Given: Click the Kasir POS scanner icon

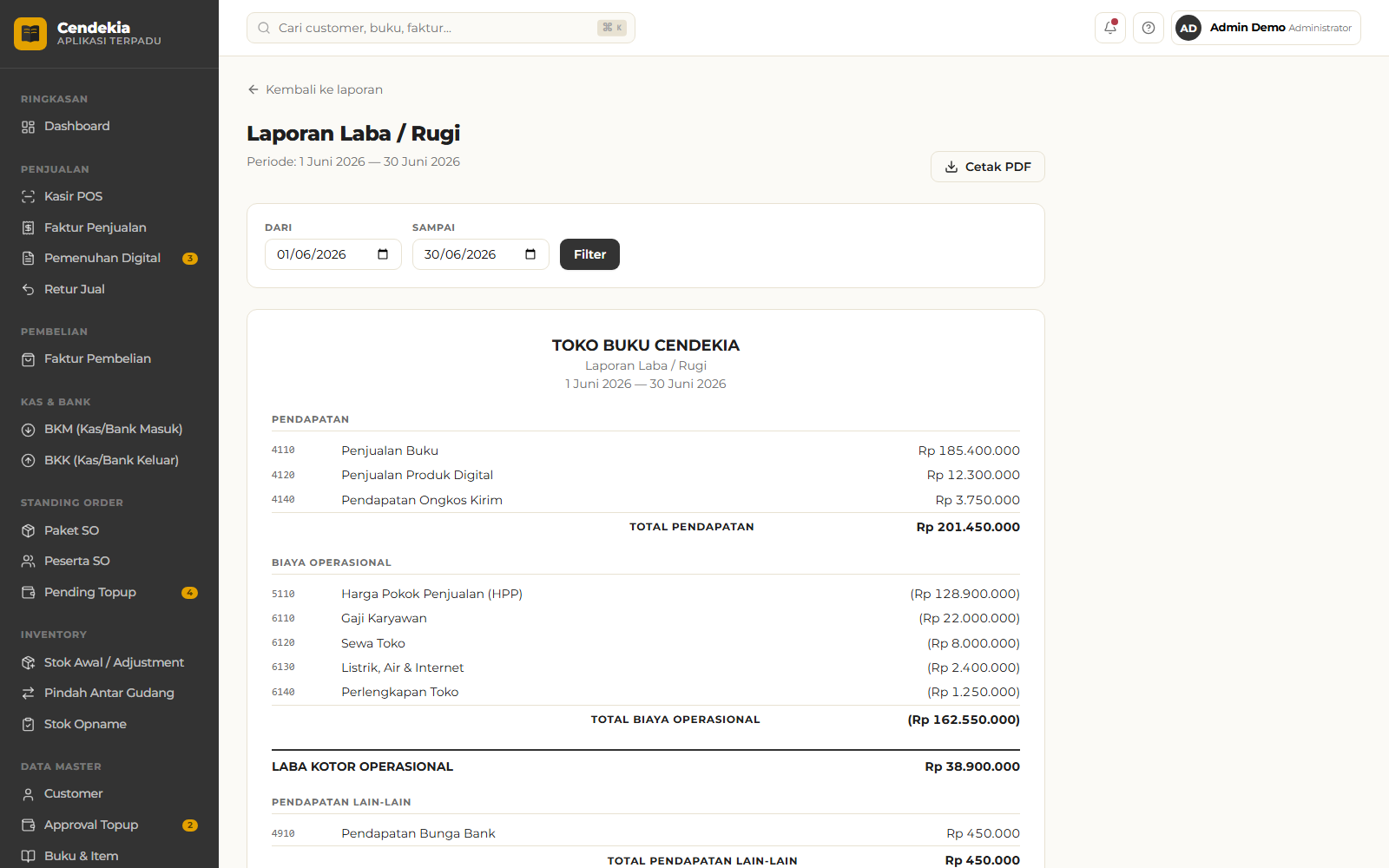Looking at the screenshot, I should click(x=28, y=197).
